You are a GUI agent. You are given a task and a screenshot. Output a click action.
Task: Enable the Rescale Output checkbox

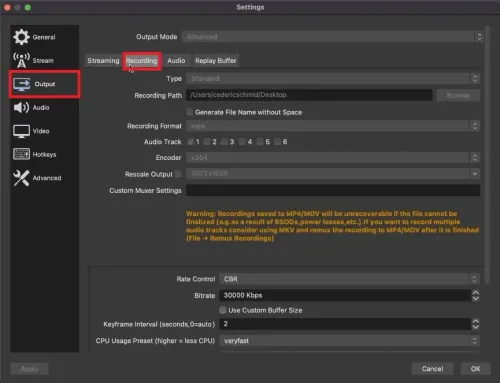178,174
